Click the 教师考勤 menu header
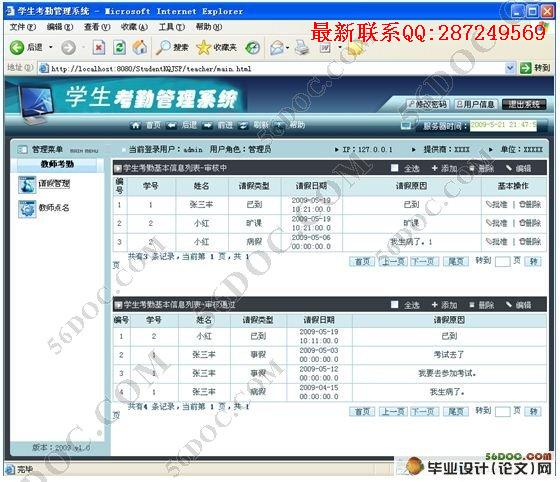This screenshot has width=560, height=482. [57, 165]
